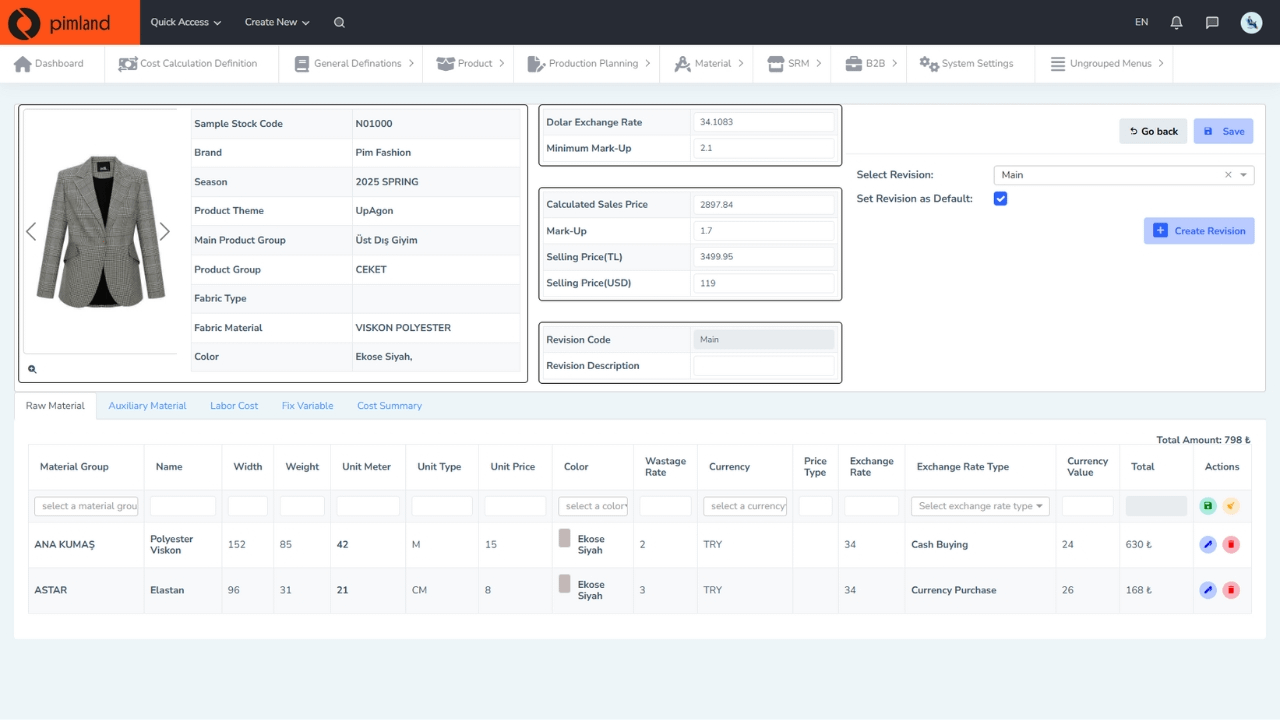Click Ekose Siyah color swatch in Polyester row
This screenshot has width=1280, height=720.
coord(564,538)
